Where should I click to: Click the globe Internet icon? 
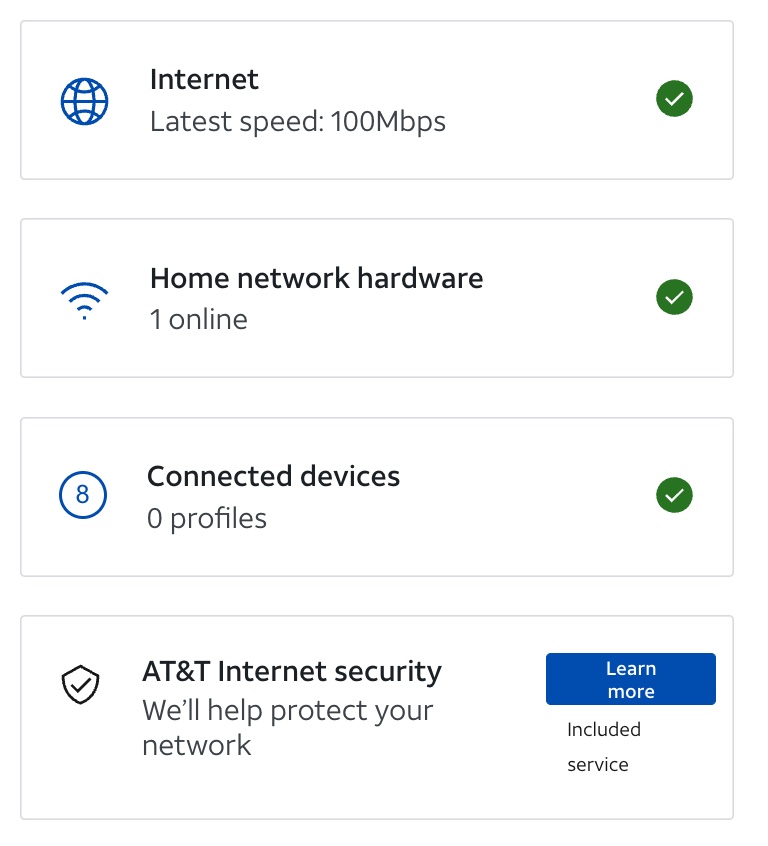(85, 100)
